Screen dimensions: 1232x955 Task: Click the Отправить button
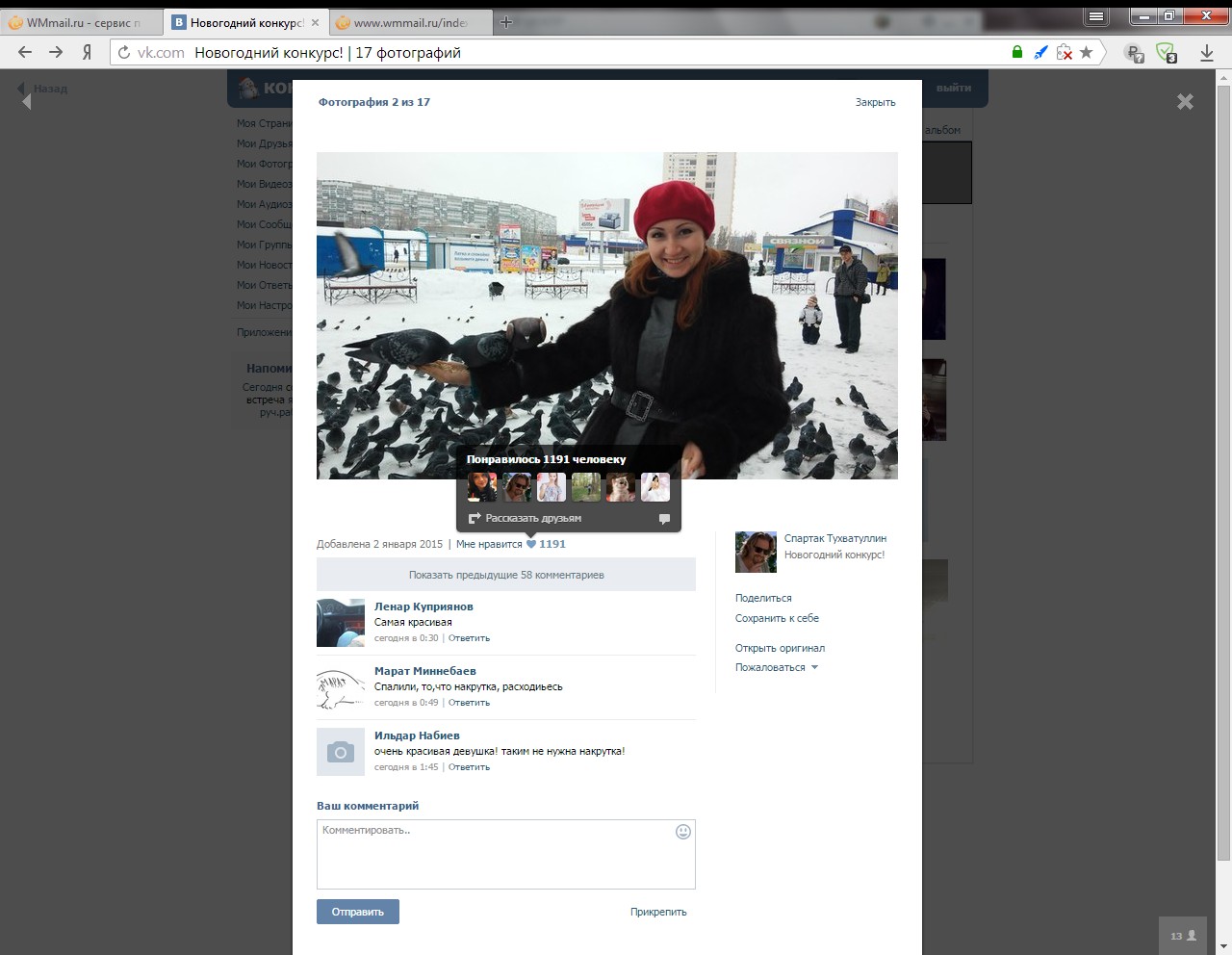358,912
